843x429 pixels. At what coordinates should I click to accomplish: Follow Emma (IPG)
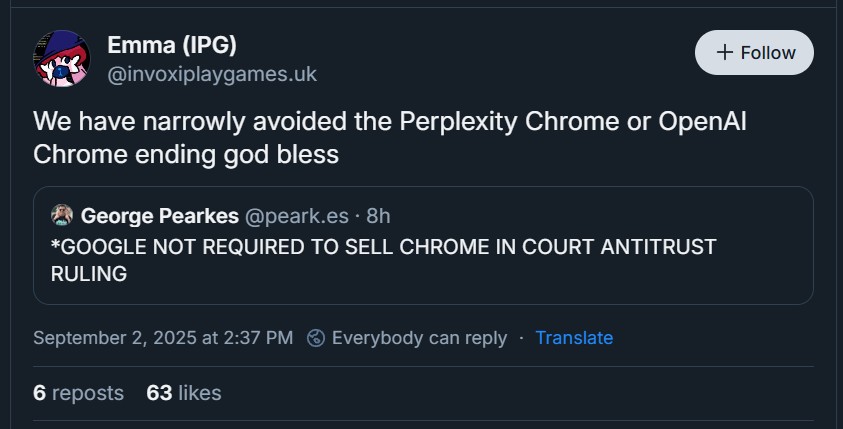coord(754,53)
